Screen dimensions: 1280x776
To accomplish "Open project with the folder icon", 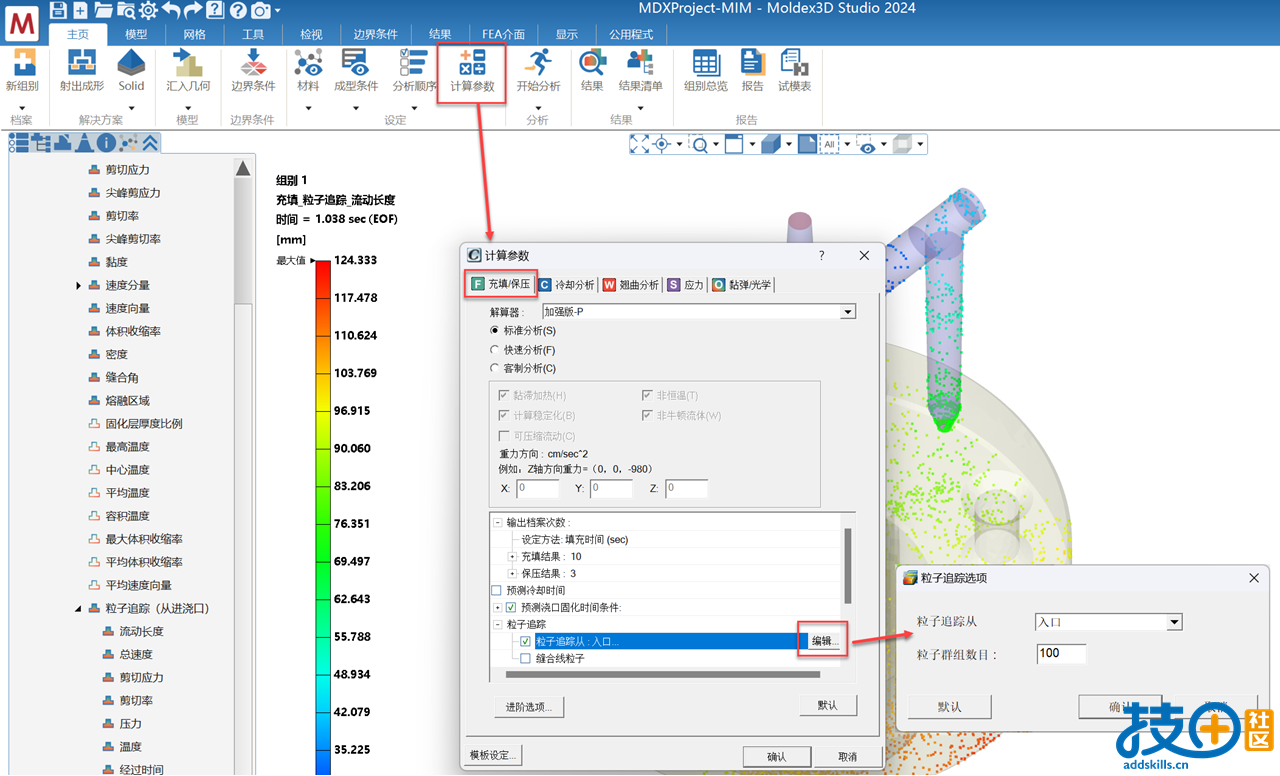I will (102, 10).
